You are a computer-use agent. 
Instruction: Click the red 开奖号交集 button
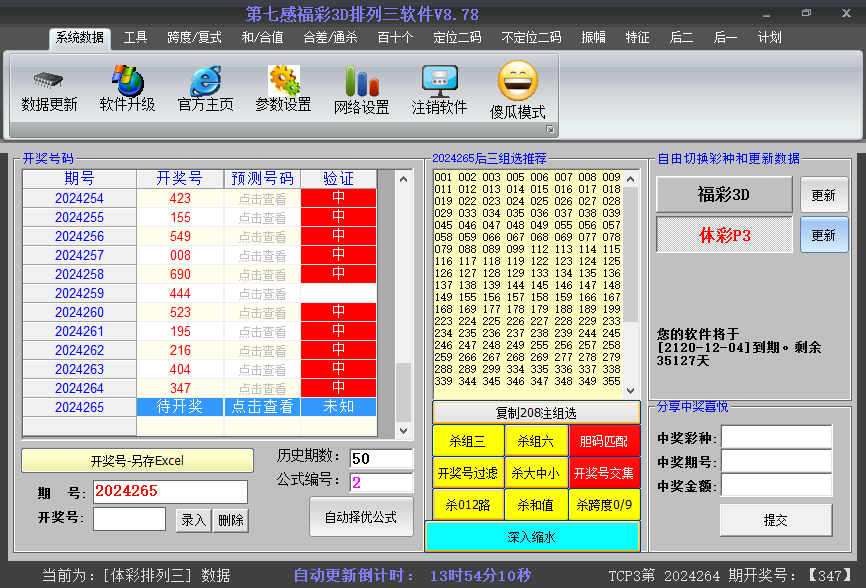(604, 473)
